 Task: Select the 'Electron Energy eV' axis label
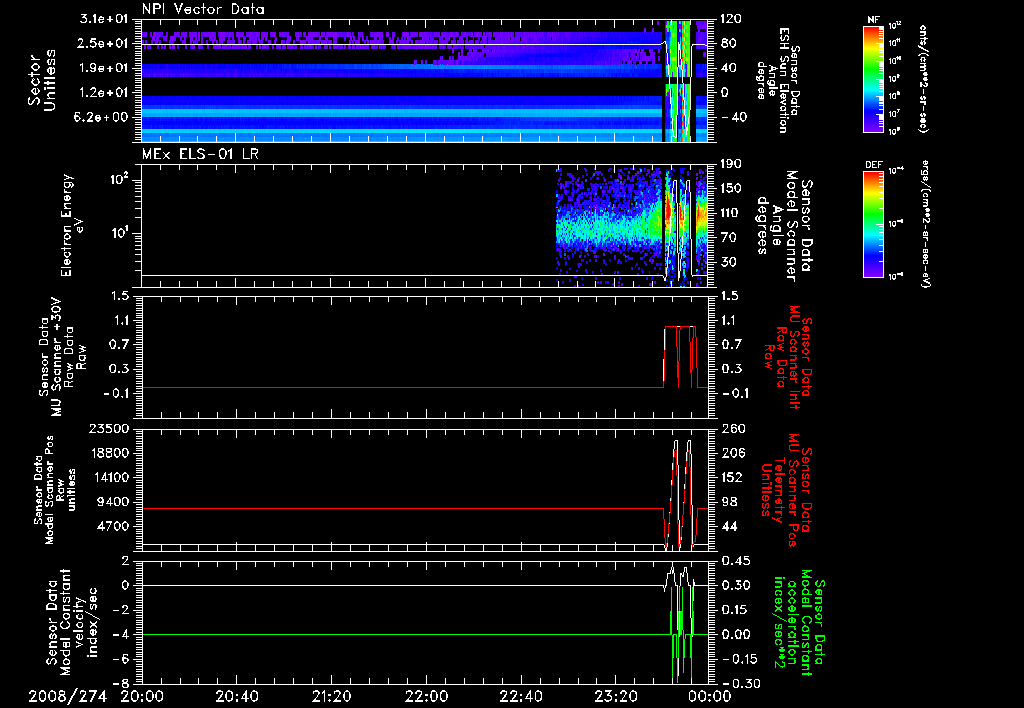[72, 225]
